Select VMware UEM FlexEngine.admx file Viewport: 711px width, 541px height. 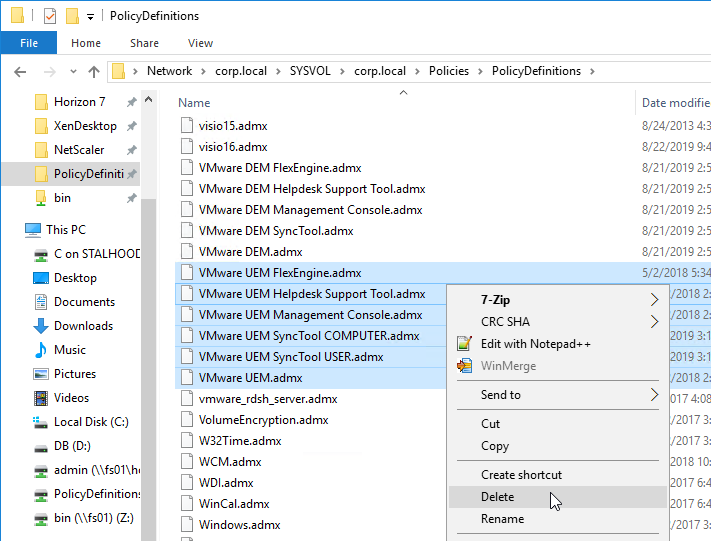click(x=280, y=273)
